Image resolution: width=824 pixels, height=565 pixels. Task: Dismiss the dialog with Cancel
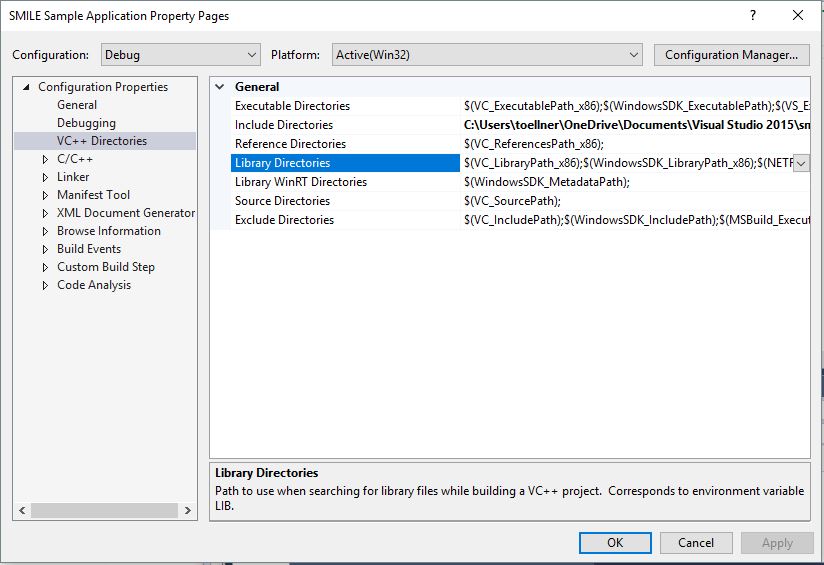[x=696, y=542]
